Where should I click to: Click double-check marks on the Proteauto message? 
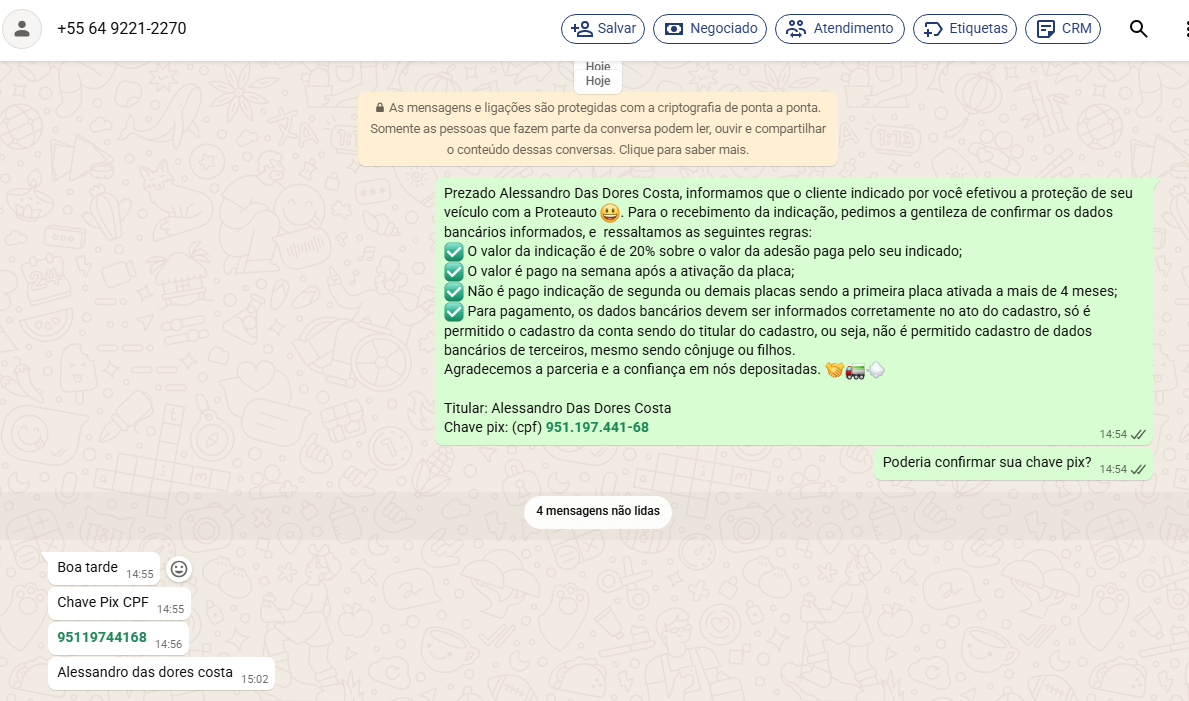[1138, 434]
